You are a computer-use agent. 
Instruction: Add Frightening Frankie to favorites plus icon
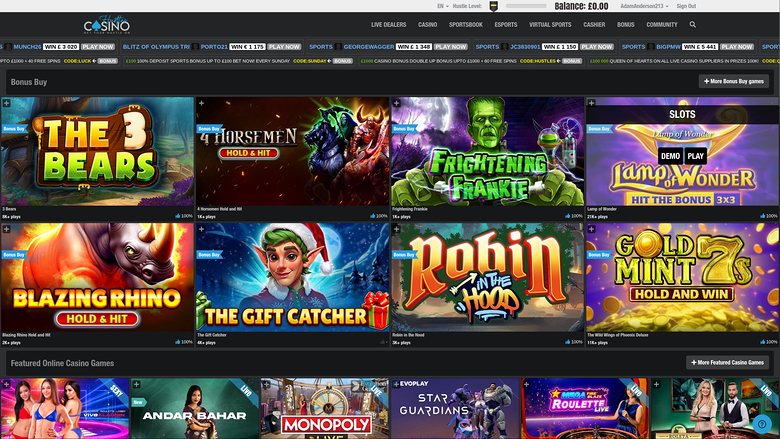point(396,103)
